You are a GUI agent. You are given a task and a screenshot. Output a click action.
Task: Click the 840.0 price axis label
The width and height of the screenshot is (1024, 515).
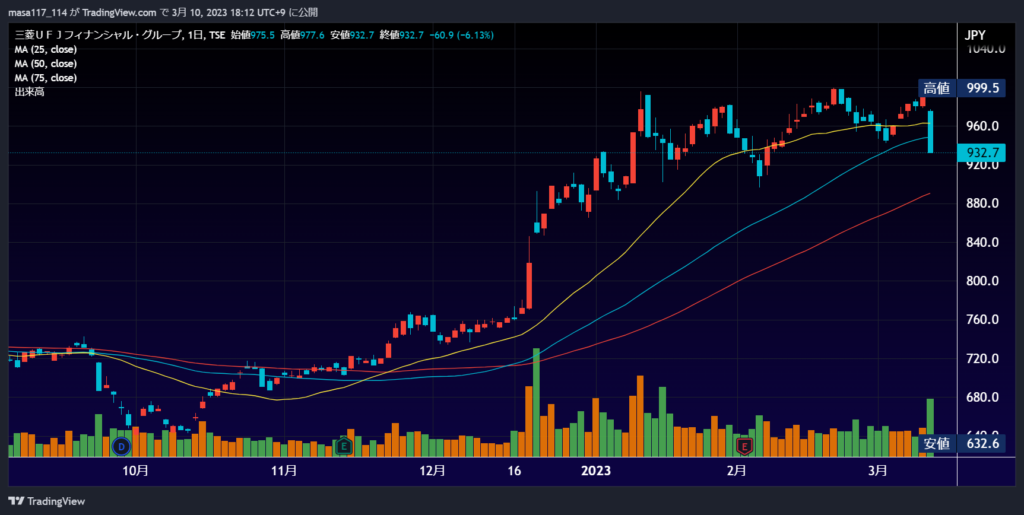coord(984,242)
